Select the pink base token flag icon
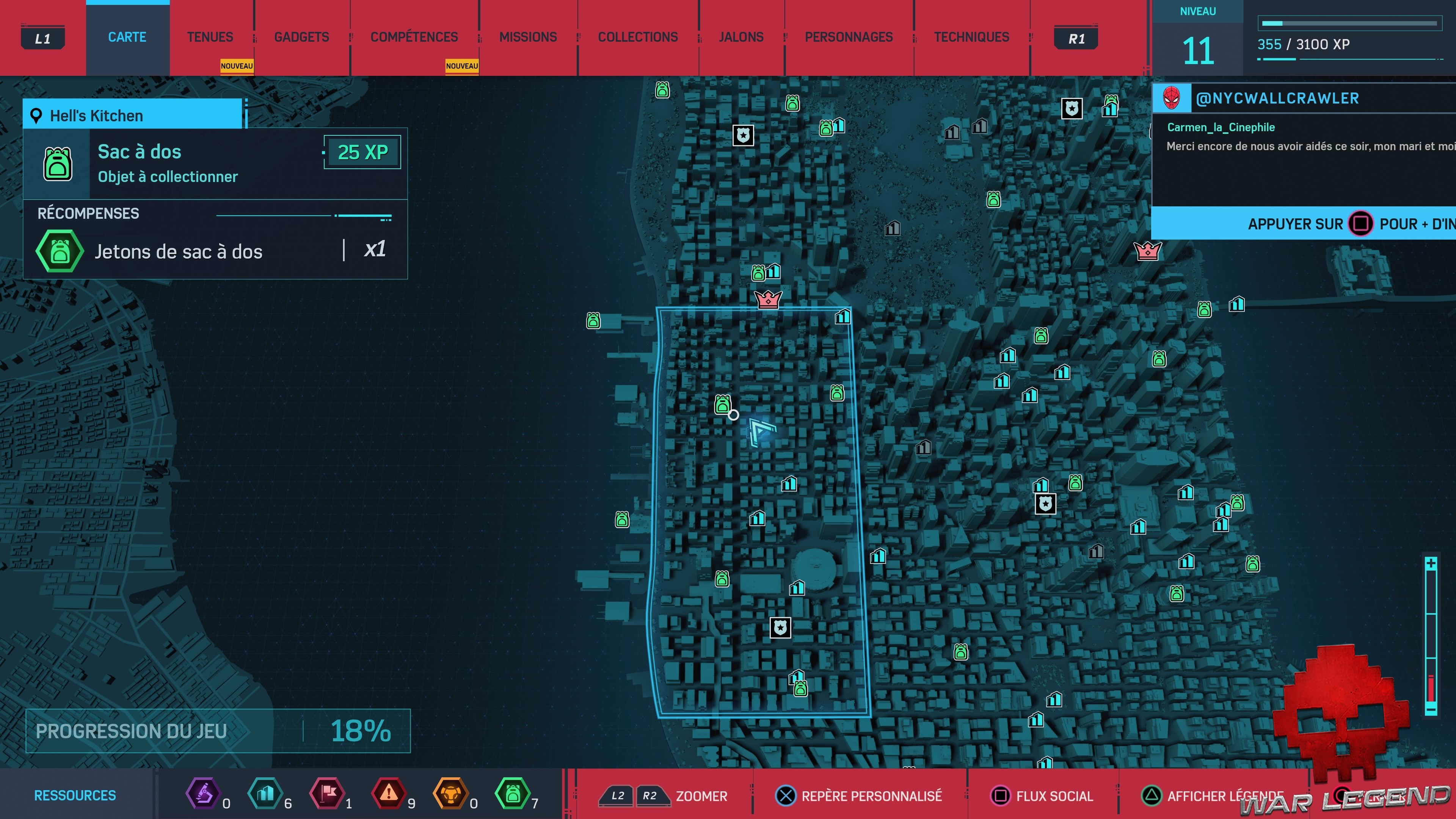Viewport: 1456px width, 819px height. coord(327,794)
